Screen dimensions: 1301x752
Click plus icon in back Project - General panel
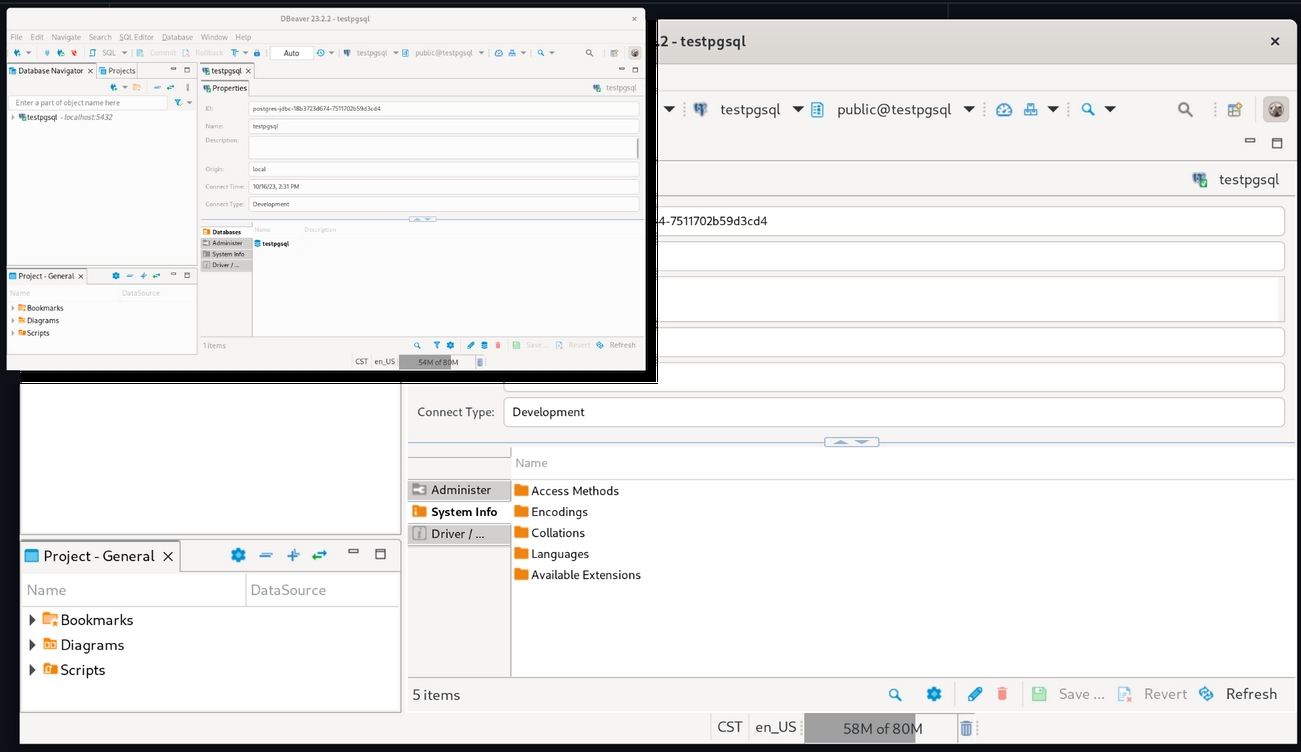point(293,555)
